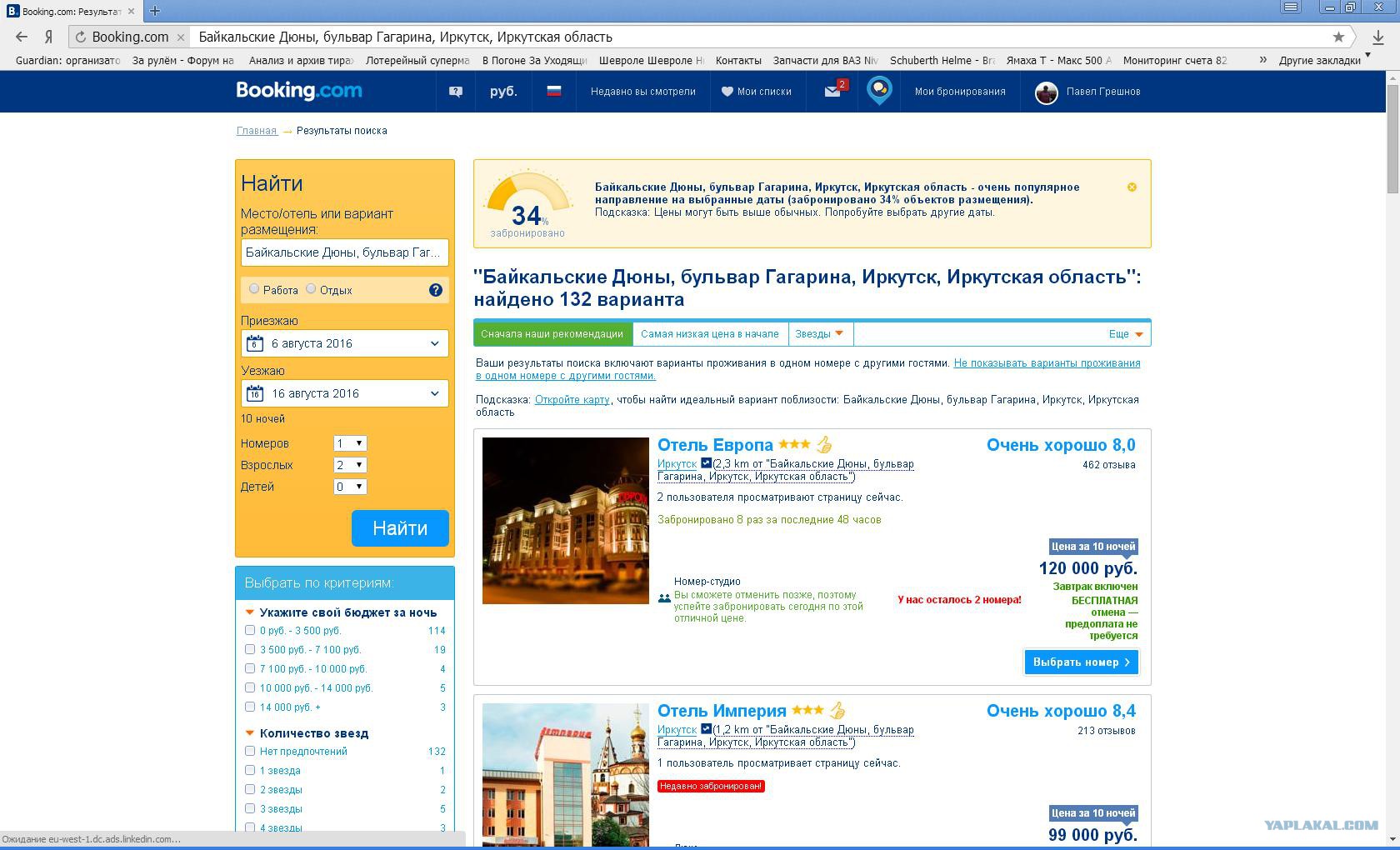Open the Отель Империя title link
The image size is (1400, 850).
pos(722,711)
